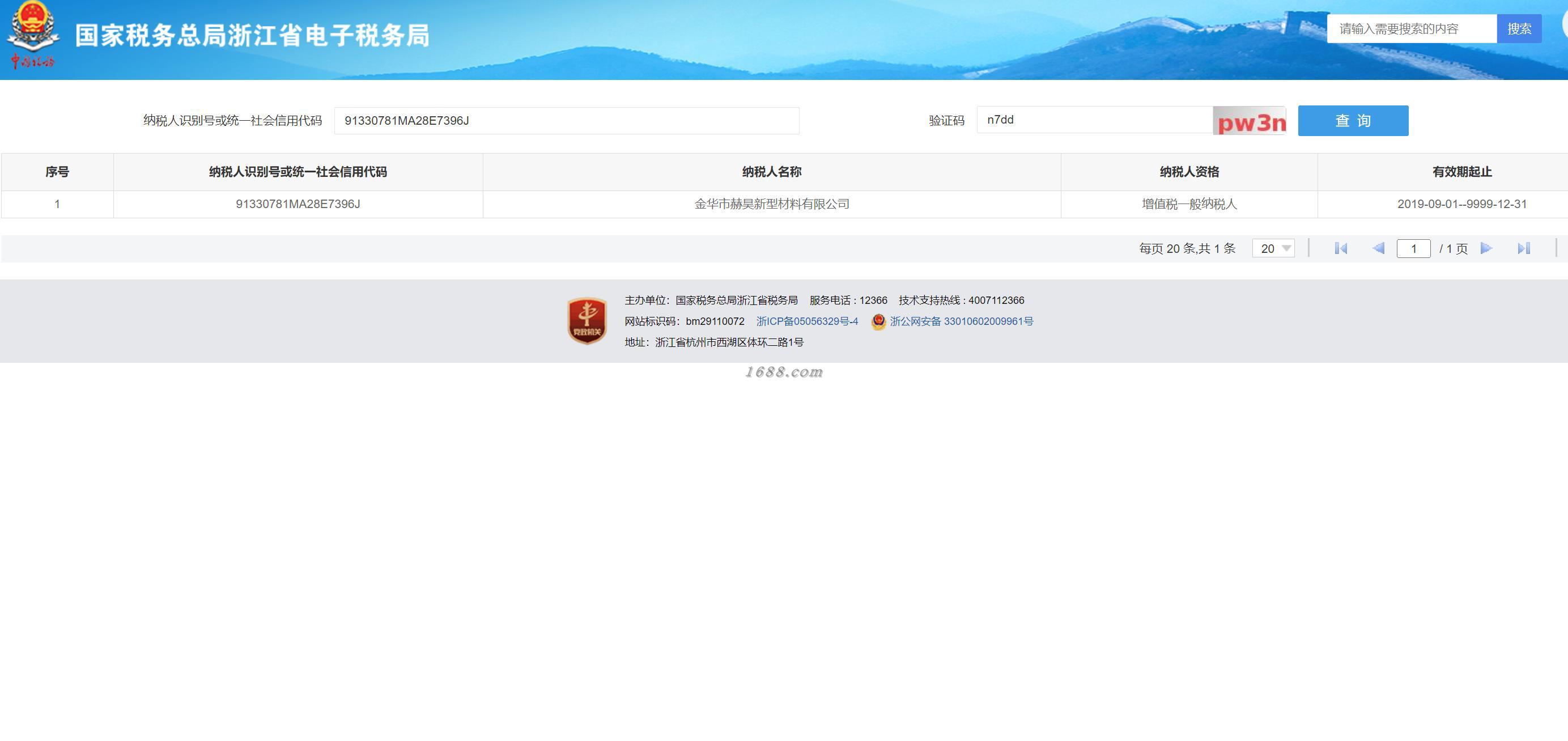
Task: Open the 20 per-page dropdown
Action: [x=1273, y=248]
